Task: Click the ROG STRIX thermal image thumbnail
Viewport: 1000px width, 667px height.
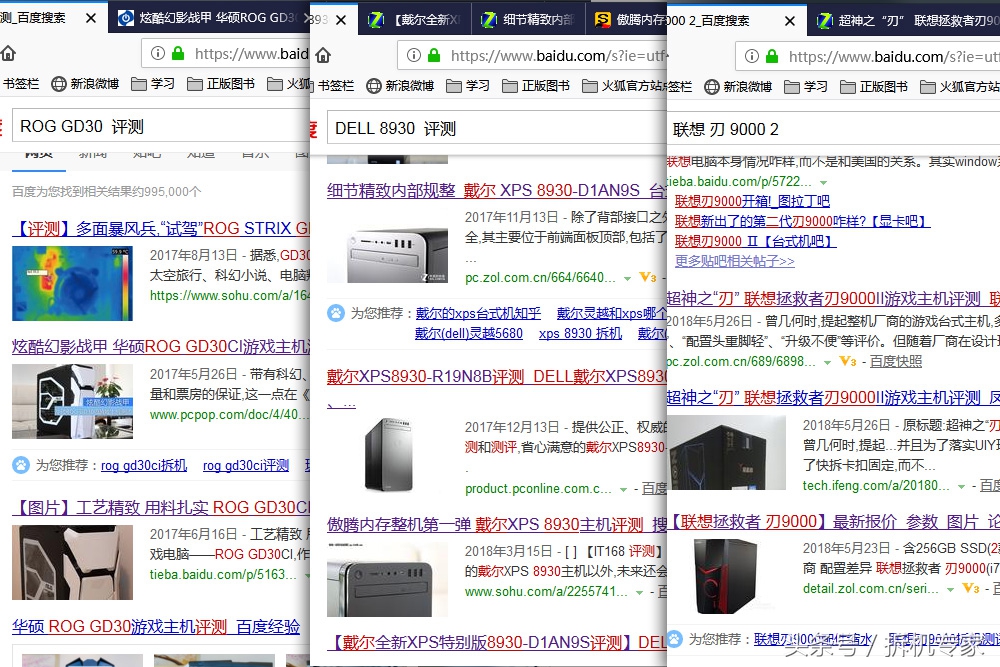Action: 72,280
